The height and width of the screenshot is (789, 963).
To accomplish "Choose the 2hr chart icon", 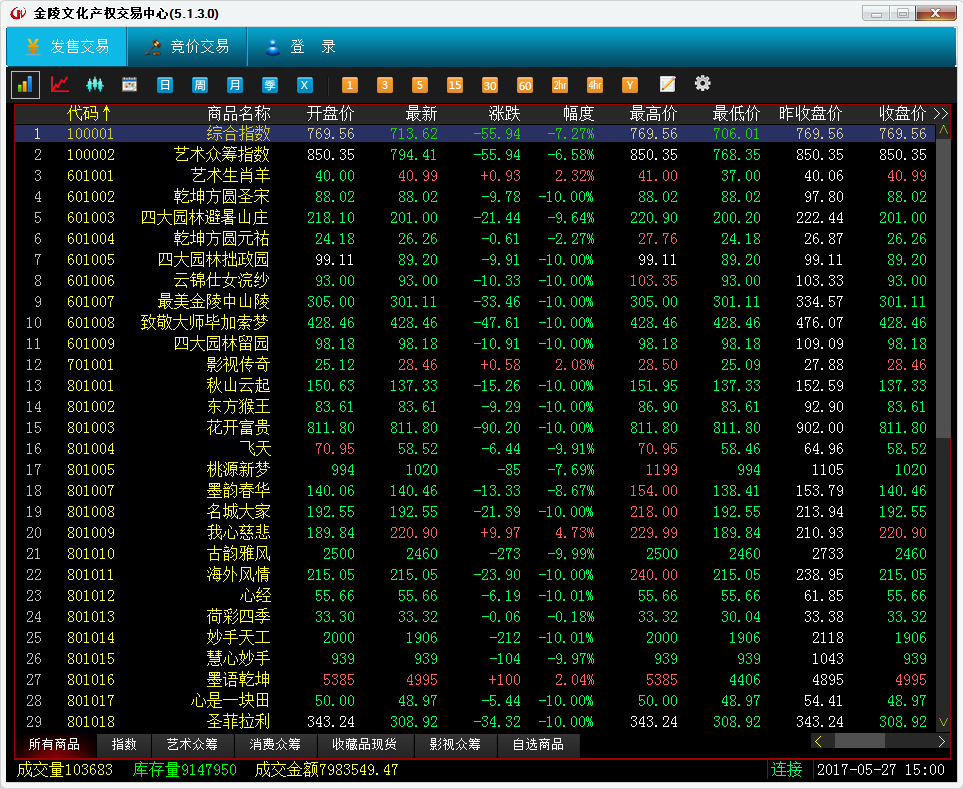I will point(559,85).
